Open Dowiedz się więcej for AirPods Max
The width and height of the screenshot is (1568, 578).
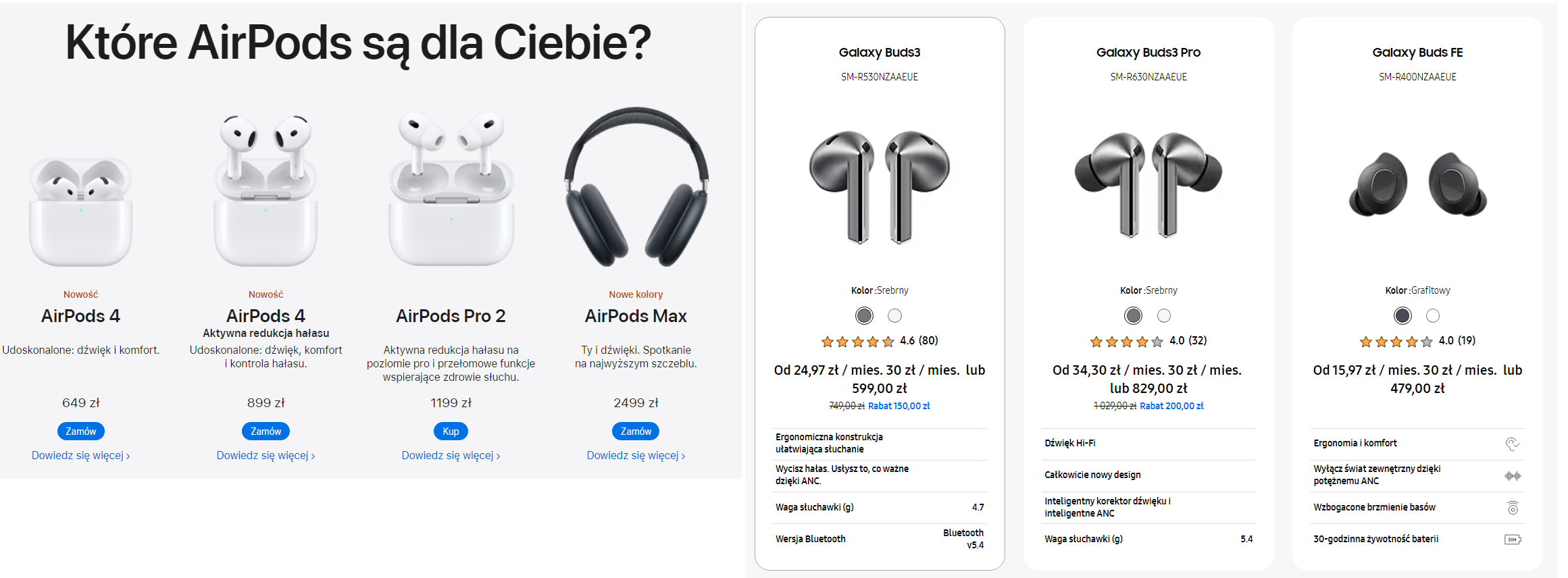coord(636,456)
